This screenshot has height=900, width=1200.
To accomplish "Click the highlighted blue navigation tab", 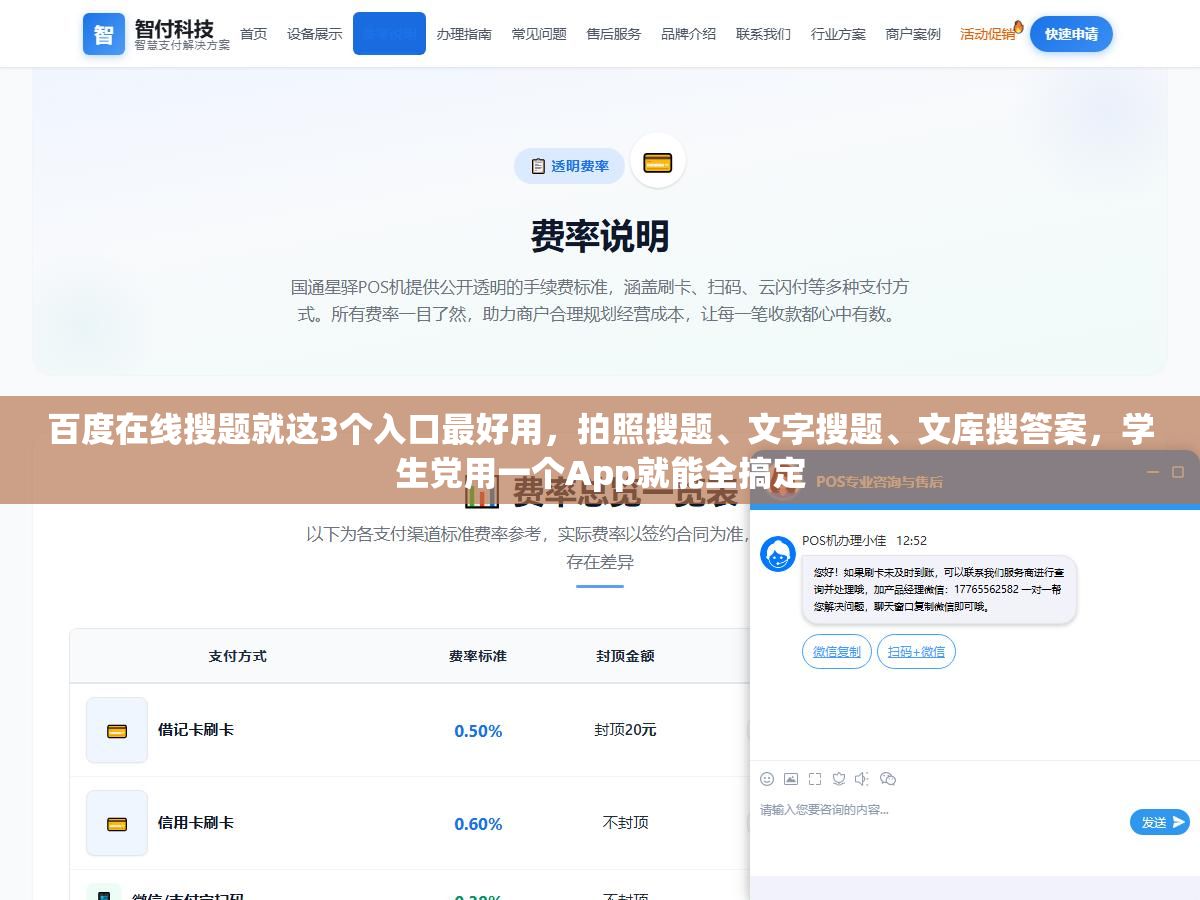I will pyautogui.click(x=389, y=34).
